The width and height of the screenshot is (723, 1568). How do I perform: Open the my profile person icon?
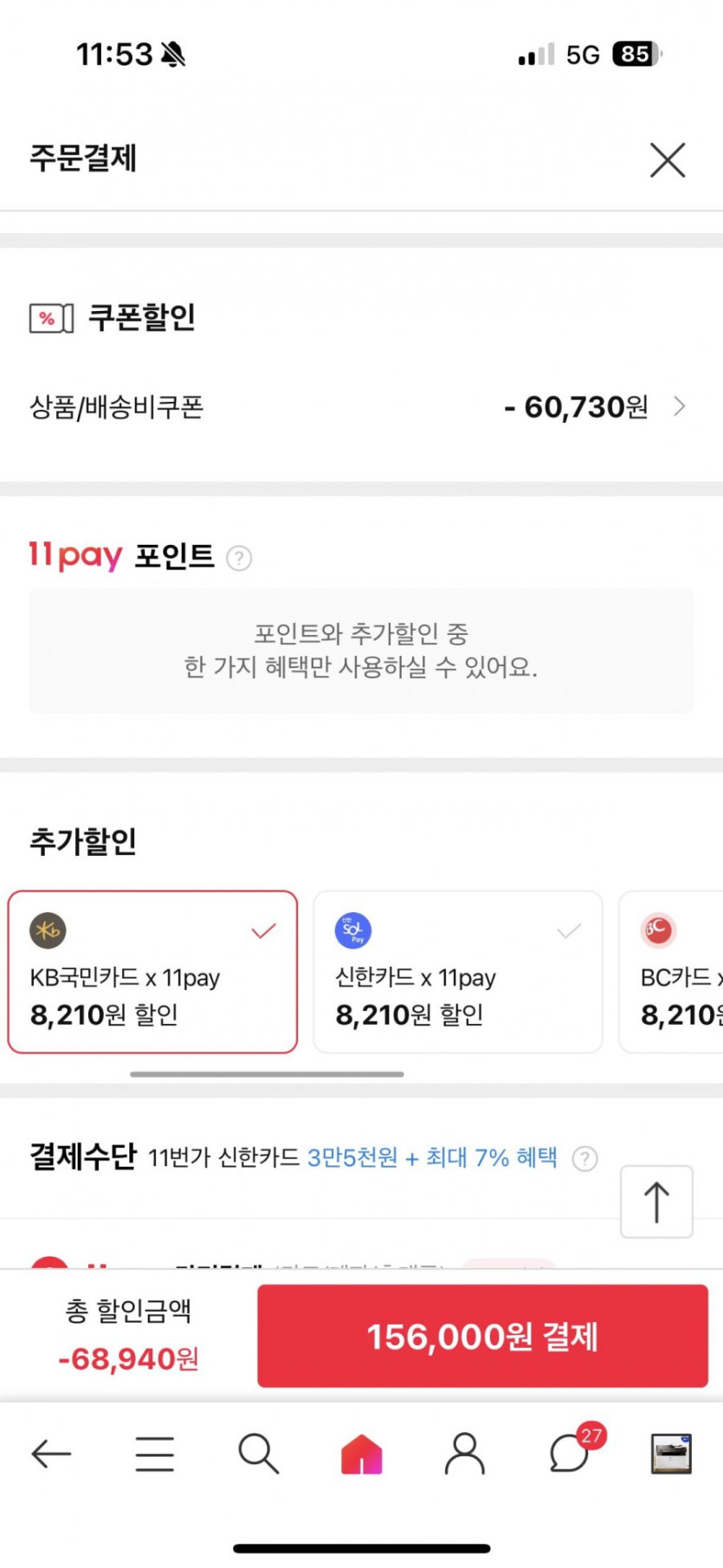[465, 1454]
